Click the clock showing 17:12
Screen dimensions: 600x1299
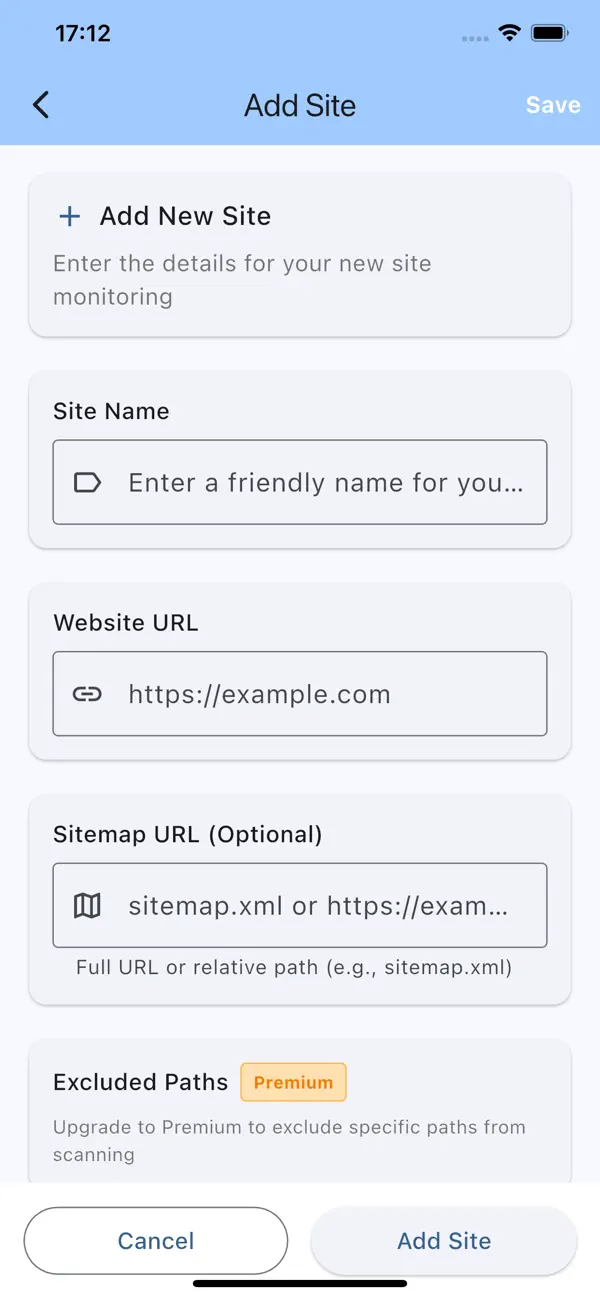84,32
